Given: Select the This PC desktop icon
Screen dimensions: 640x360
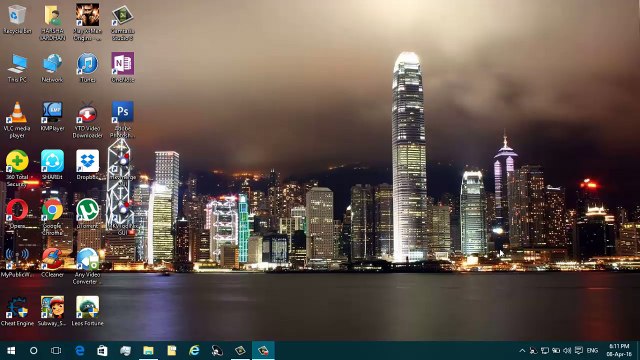Looking at the screenshot, I should (x=17, y=68).
